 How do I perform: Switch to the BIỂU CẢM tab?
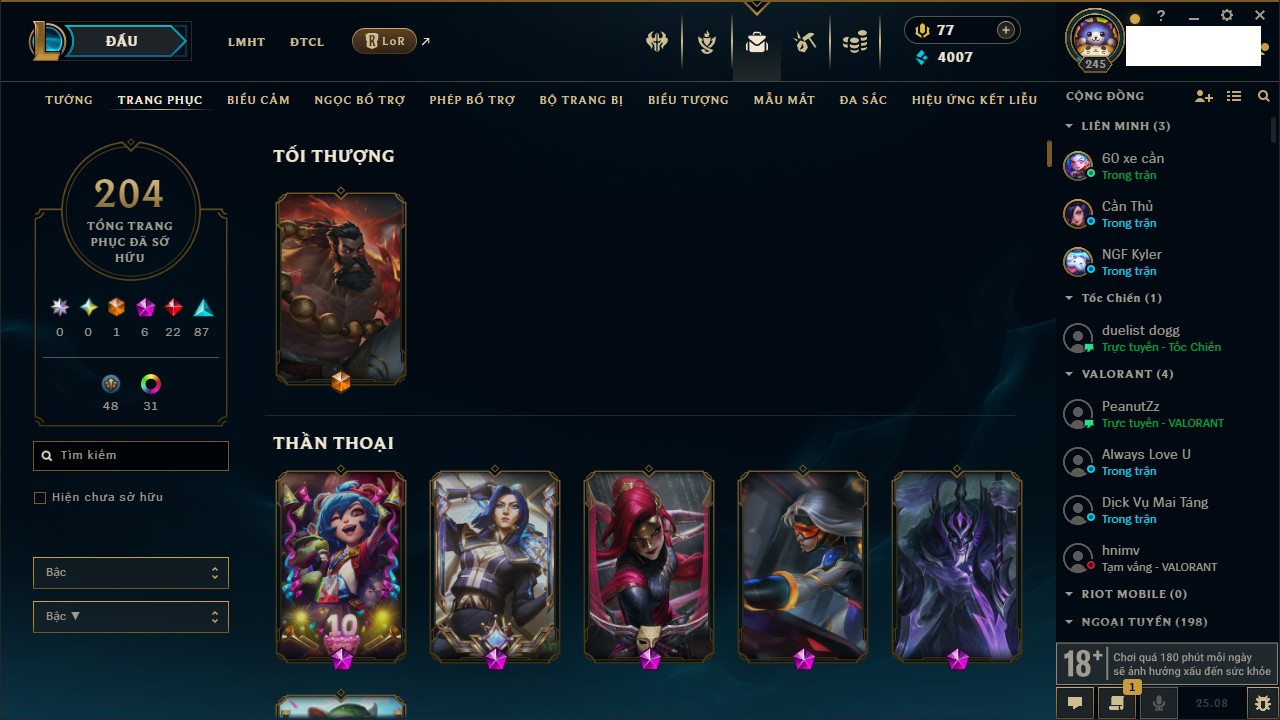[258, 100]
